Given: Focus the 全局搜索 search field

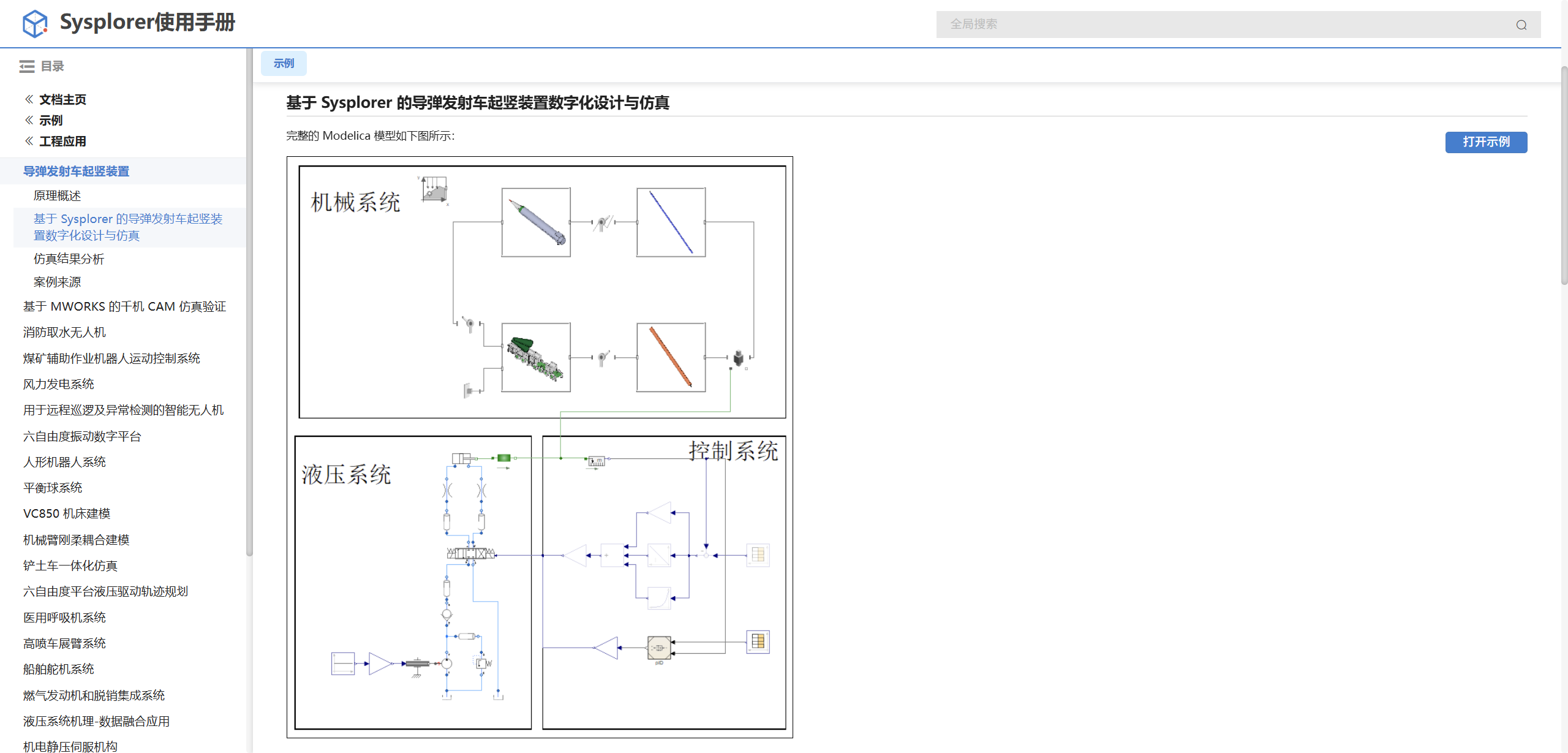Looking at the screenshot, I should (1238, 25).
